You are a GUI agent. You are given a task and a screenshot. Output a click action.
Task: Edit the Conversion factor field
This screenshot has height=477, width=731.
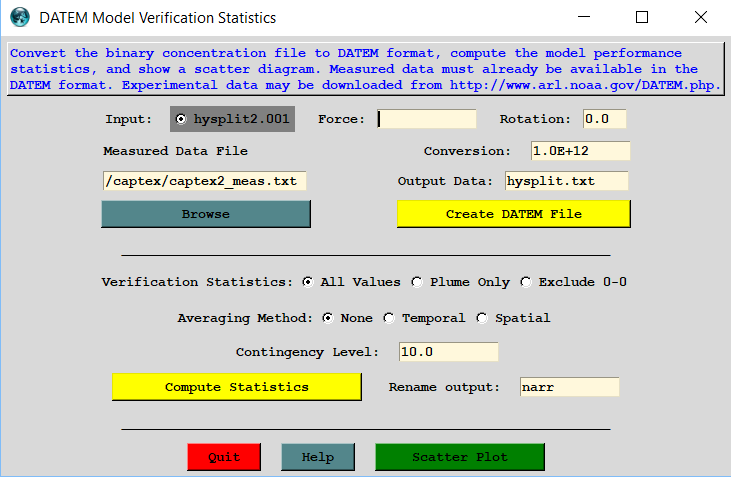tap(580, 151)
